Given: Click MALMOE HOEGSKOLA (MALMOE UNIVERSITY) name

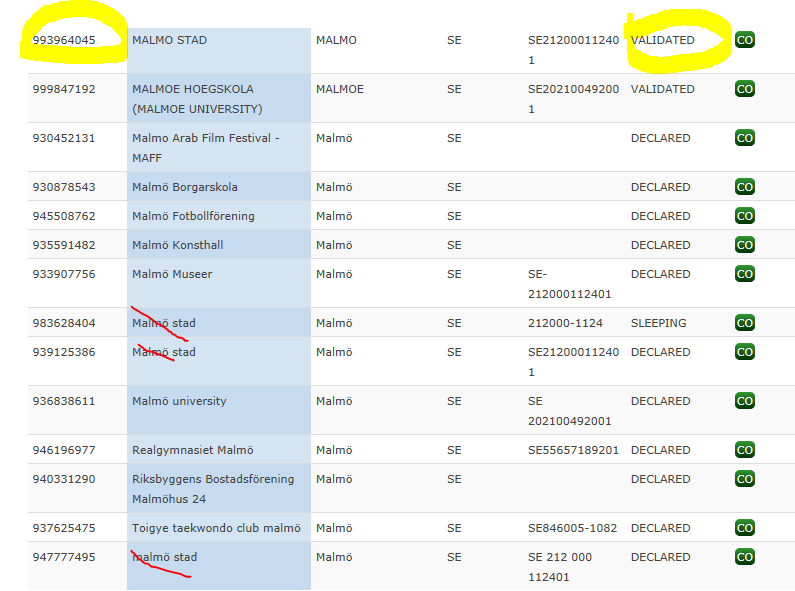Looking at the screenshot, I should [197, 99].
